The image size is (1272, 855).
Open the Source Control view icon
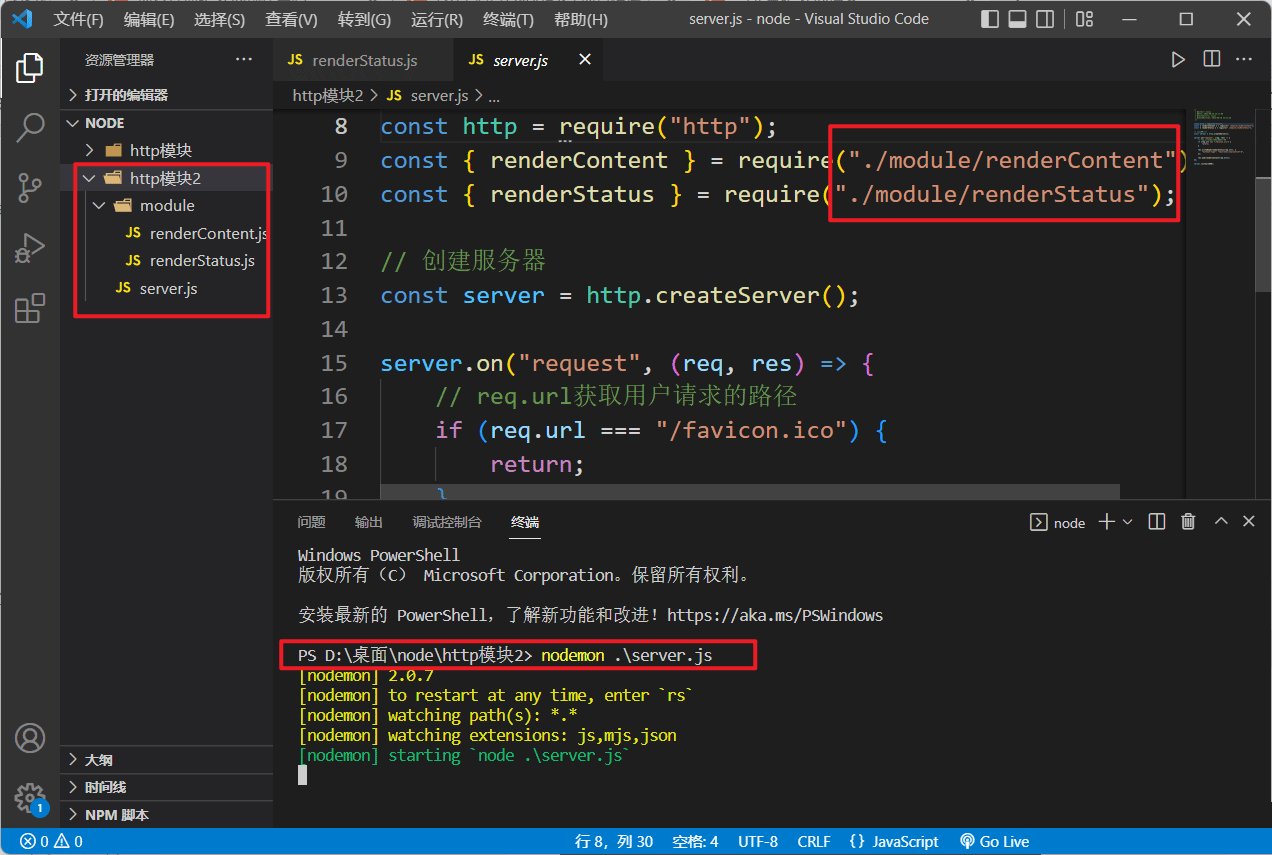click(30, 187)
